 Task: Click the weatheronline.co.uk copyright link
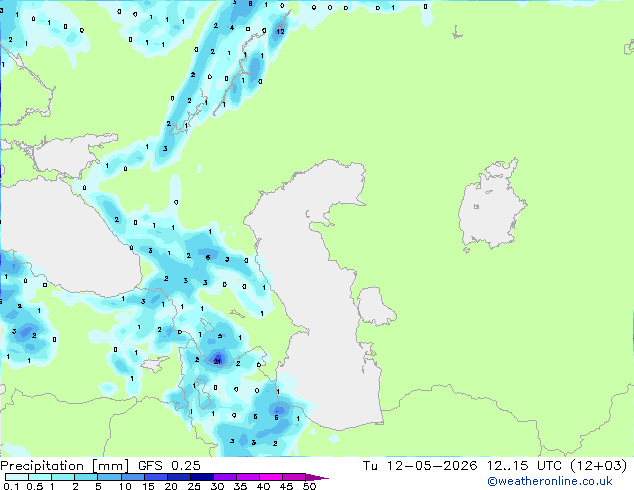tap(550, 482)
